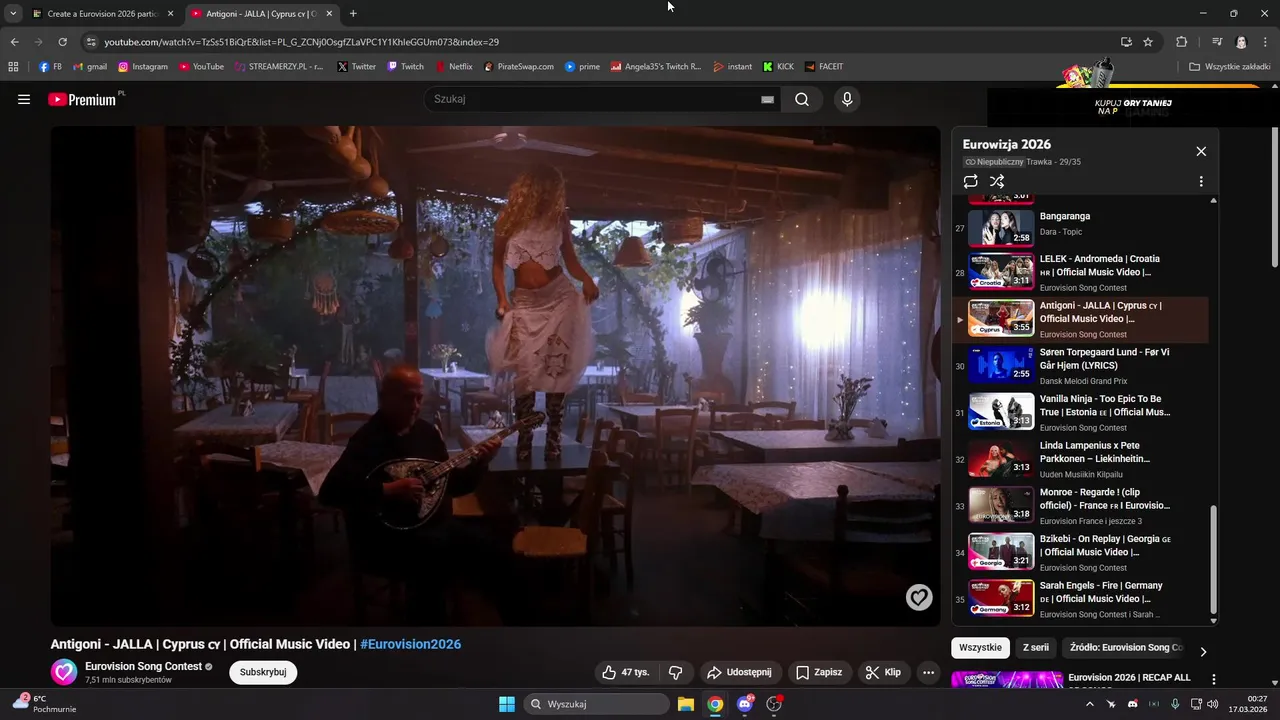Open the tab search dropdown arrow

click(12, 14)
